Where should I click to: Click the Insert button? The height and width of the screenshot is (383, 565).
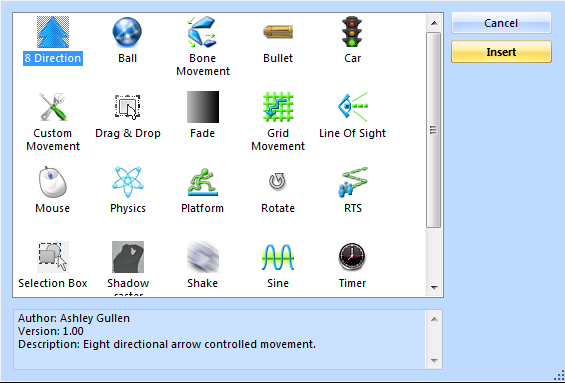[501, 52]
